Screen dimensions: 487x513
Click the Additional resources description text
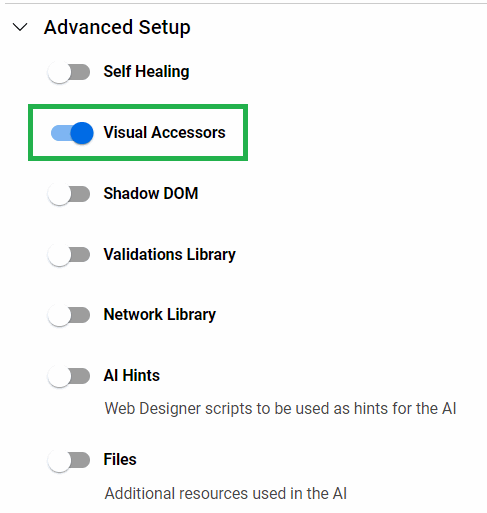(226, 494)
